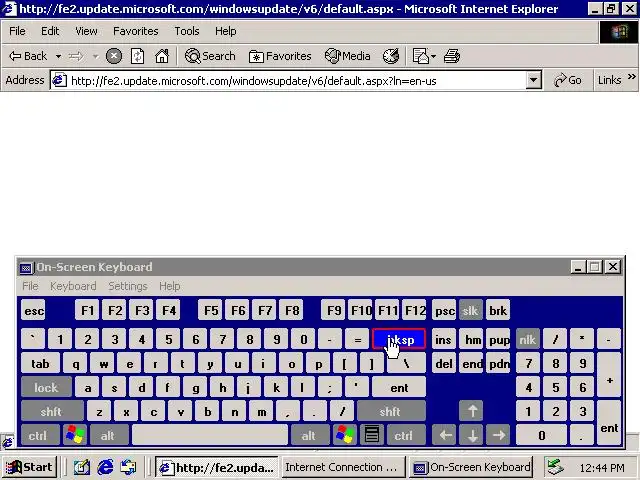Toggle the right alt key
This screenshot has height=480, width=640.
(x=309, y=435)
